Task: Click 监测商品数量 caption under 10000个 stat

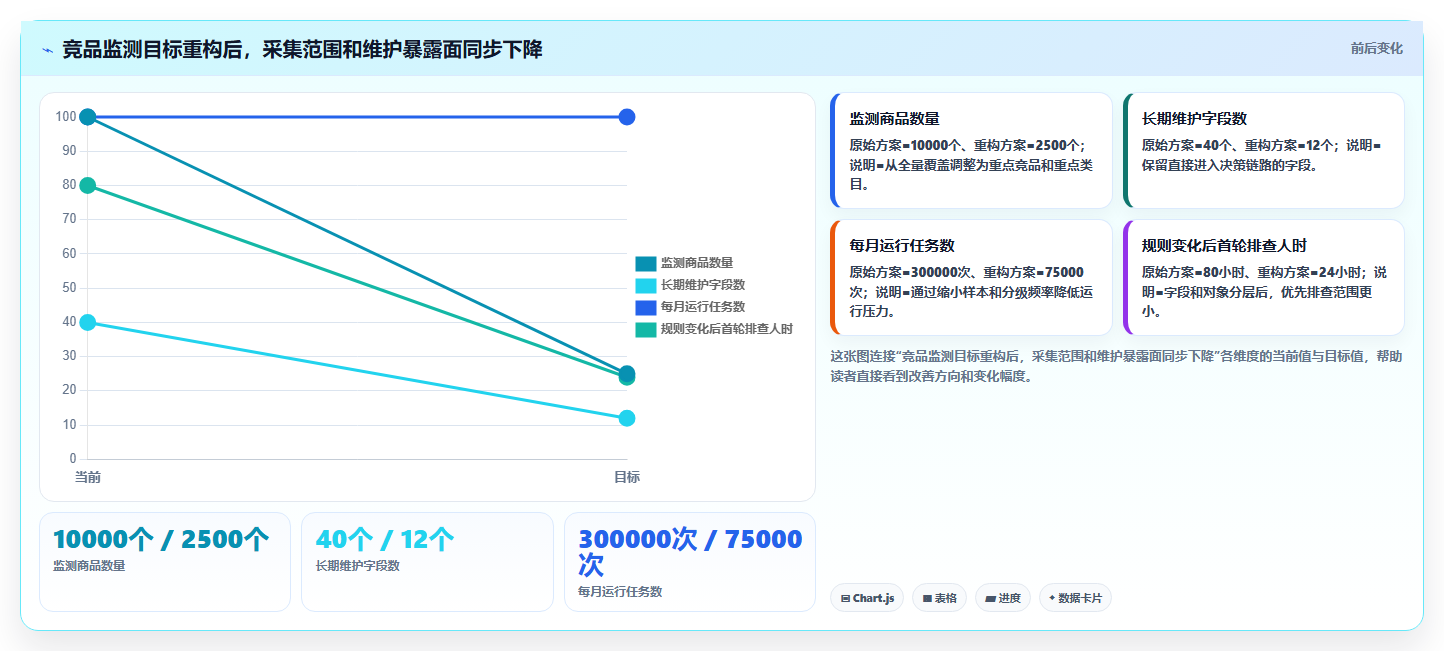Action: pyautogui.click(x=89, y=566)
